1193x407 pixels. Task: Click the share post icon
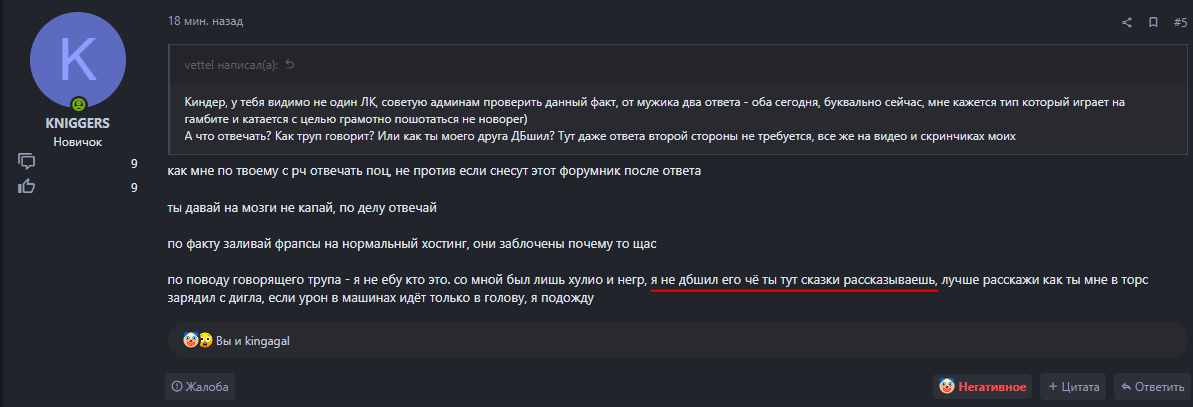[1127, 22]
